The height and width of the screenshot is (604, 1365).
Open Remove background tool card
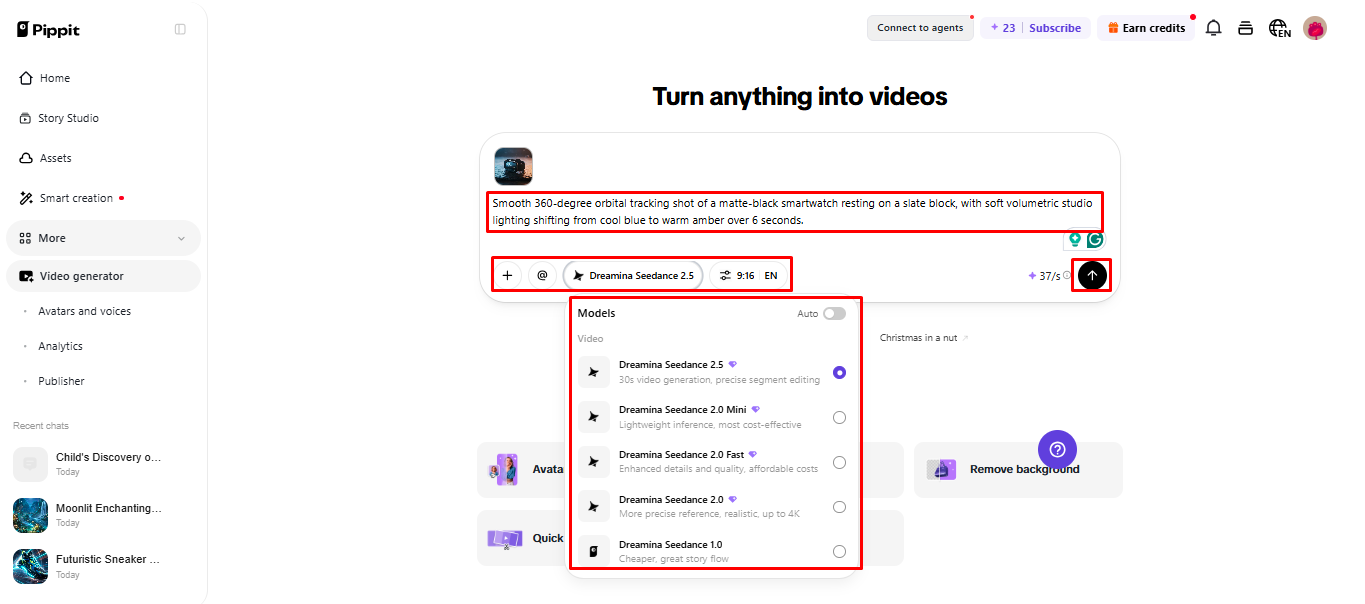tap(1018, 469)
